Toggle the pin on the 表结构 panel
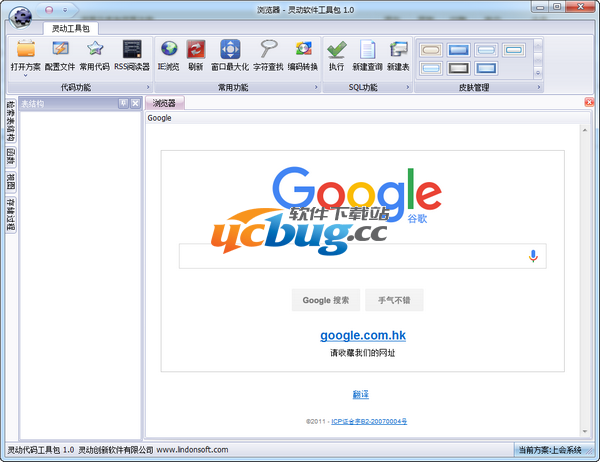This screenshot has width=600, height=462. (x=122, y=103)
